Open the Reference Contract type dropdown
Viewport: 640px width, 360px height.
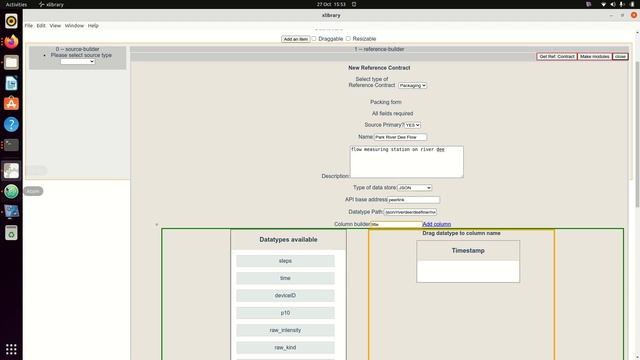(x=413, y=86)
